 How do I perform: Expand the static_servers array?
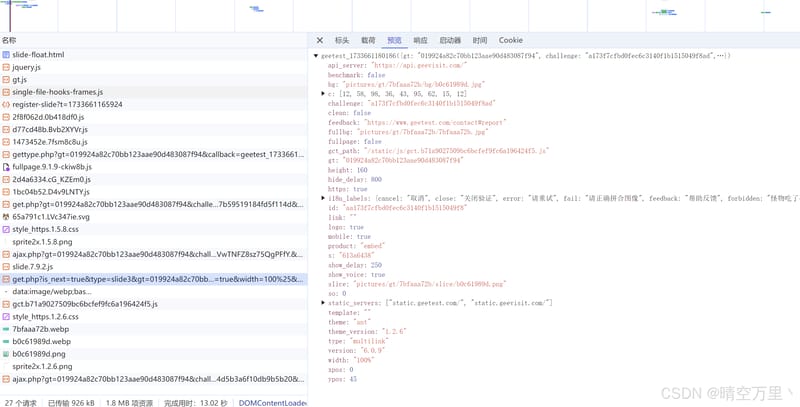coord(323,303)
